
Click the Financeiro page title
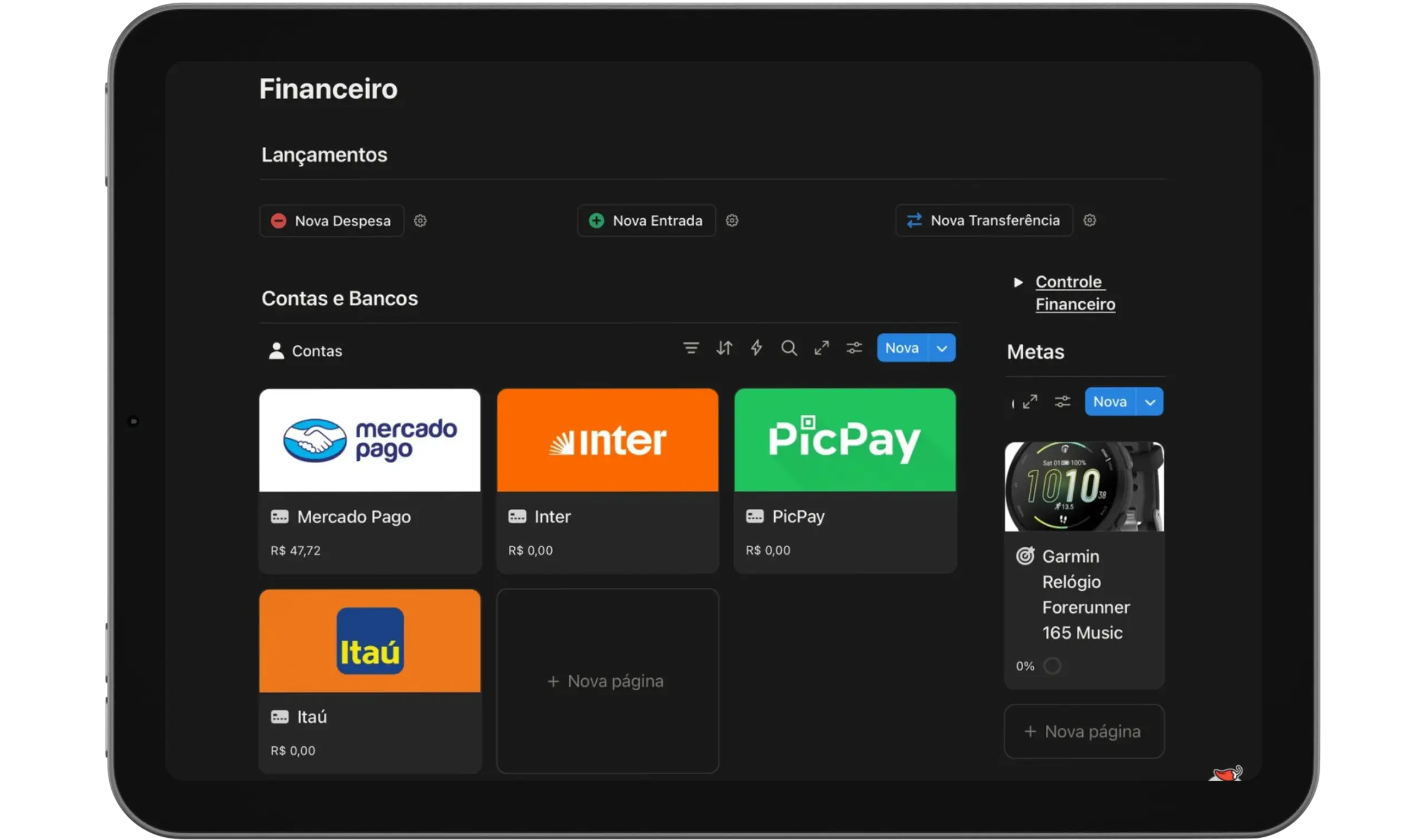tap(328, 89)
